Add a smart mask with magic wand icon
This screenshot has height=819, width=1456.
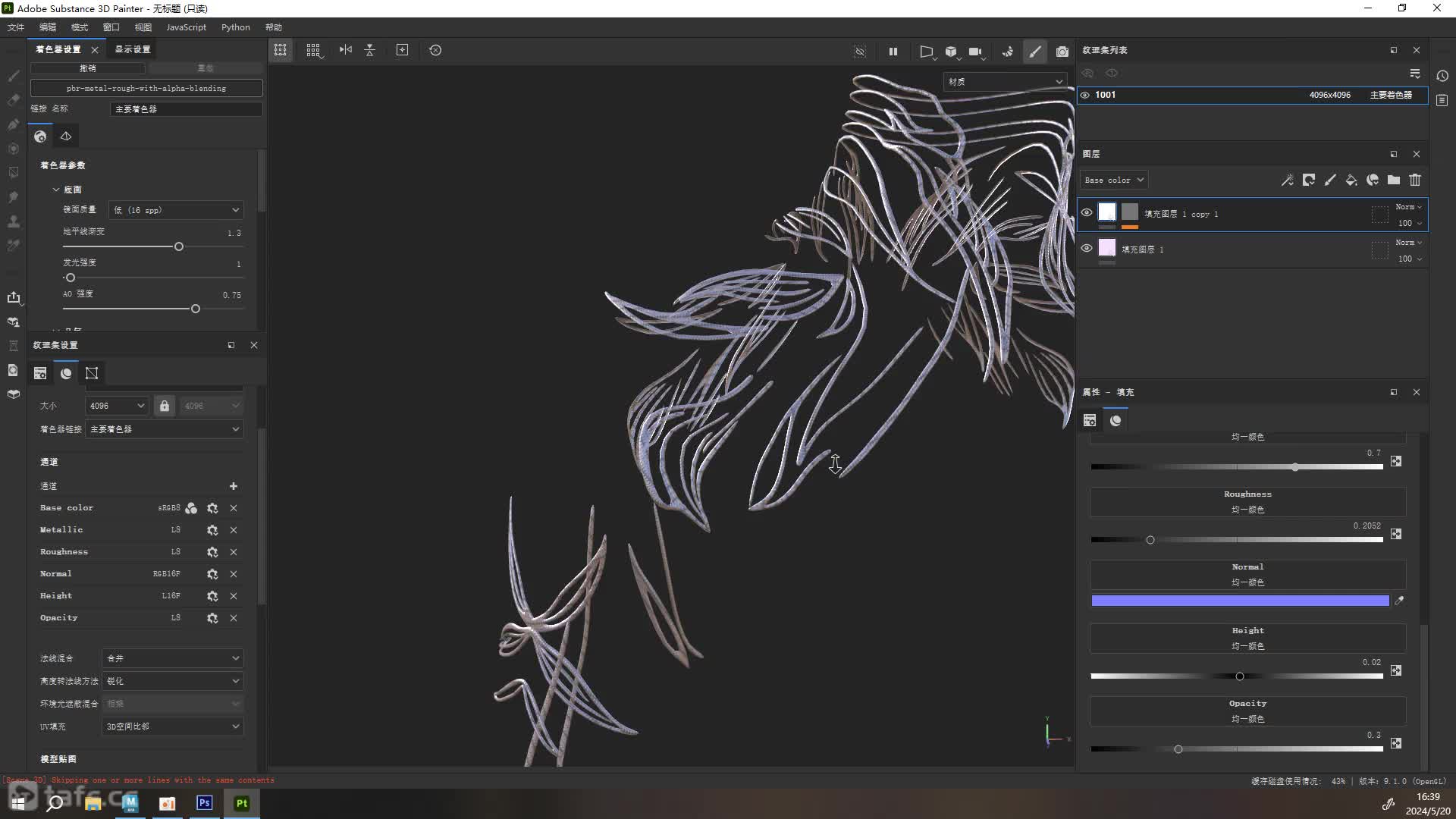pyautogui.click(x=1288, y=180)
